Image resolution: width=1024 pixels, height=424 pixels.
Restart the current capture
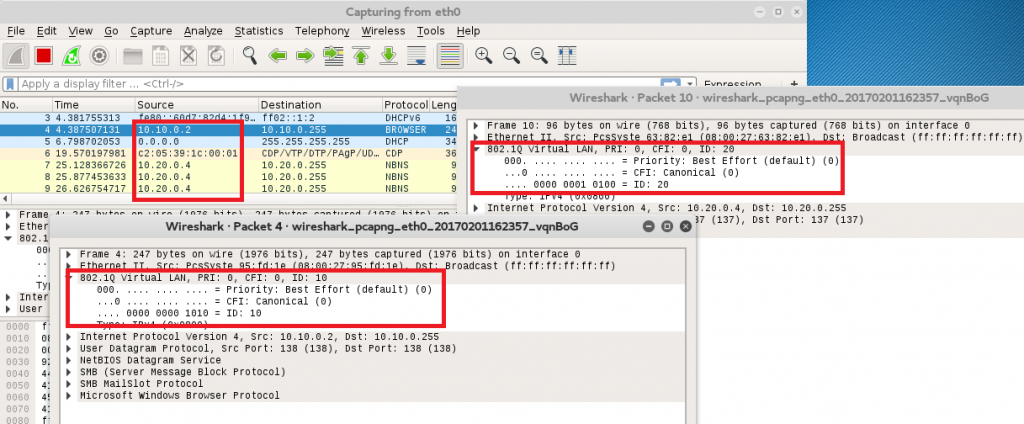tap(71, 56)
